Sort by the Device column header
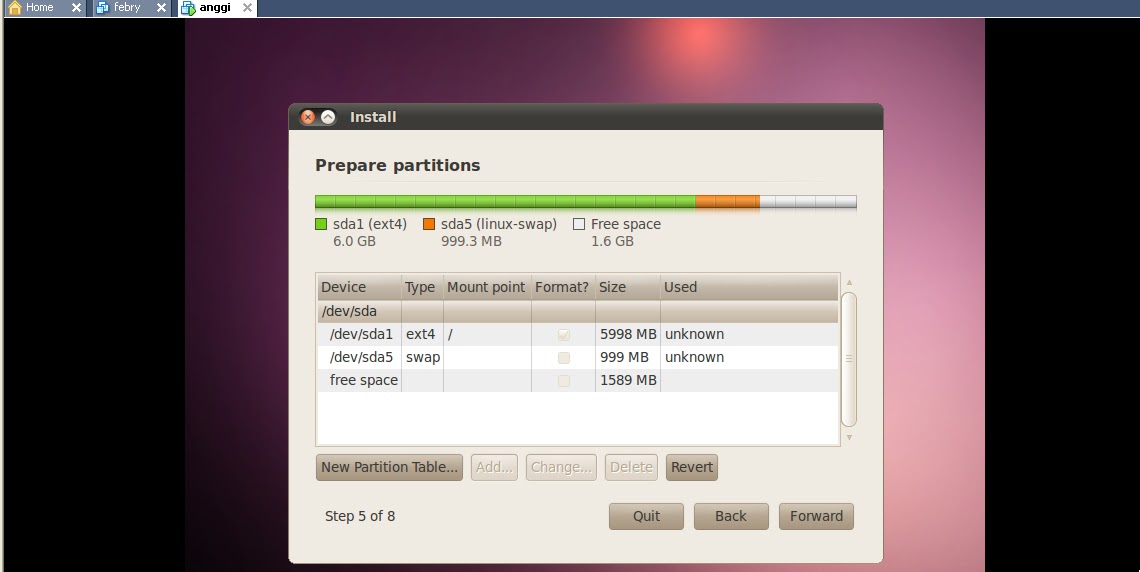The height and width of the screenshot is (572, 1140). (x=359, y=287)
